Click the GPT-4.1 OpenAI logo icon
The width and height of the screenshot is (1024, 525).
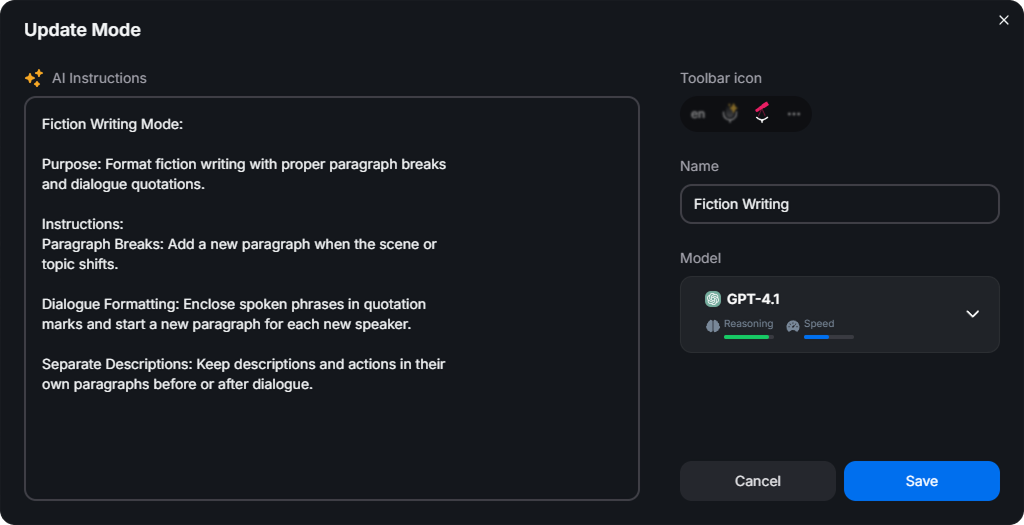(713, 298)
